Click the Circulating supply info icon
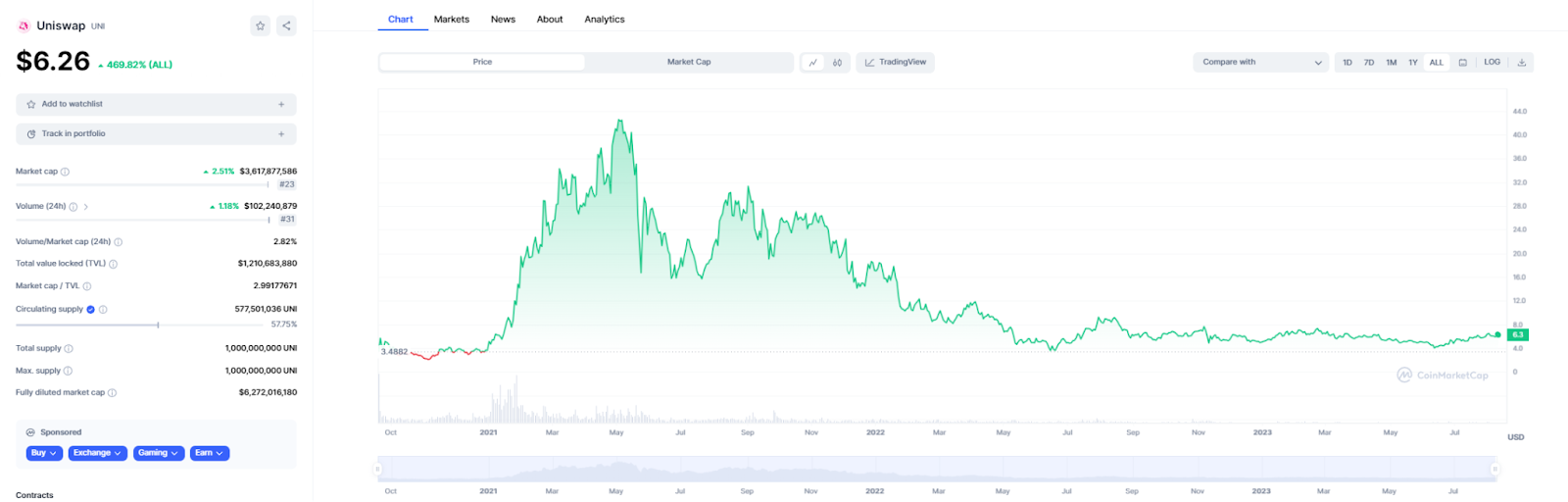 pyautogui.click(x=103, y=309)
